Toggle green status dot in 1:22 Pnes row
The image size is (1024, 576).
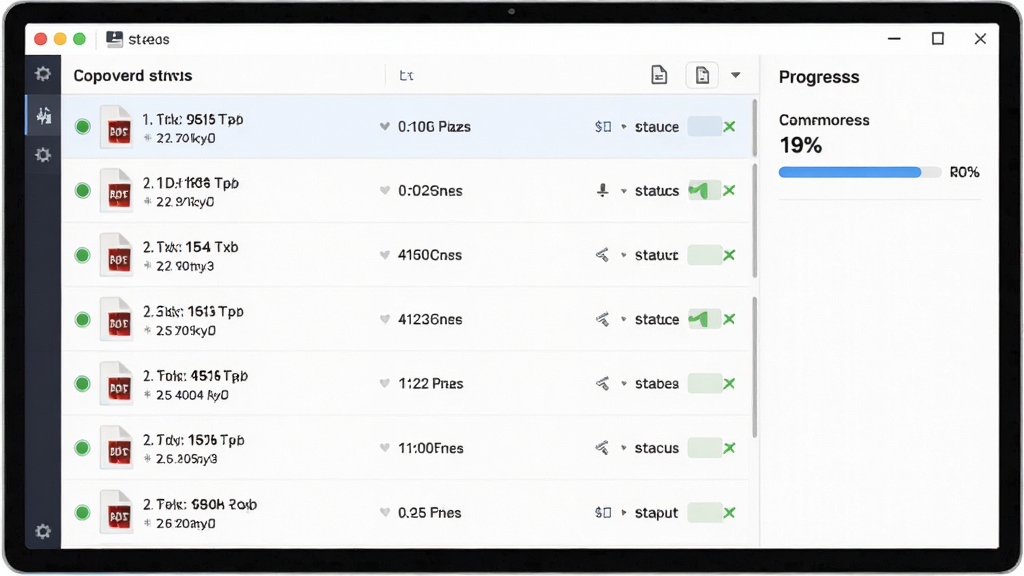(83, 383)
